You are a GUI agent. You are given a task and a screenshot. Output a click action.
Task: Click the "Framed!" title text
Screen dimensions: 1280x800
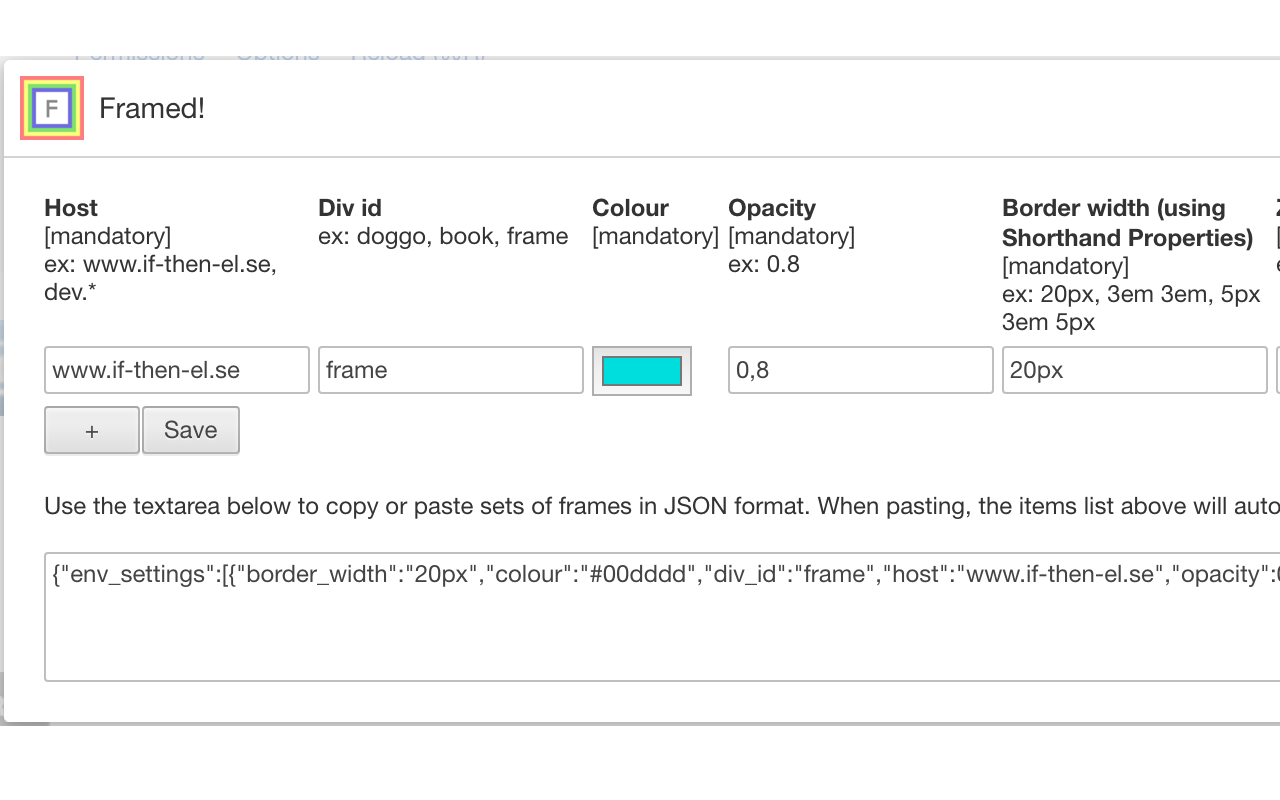point(152,108)
